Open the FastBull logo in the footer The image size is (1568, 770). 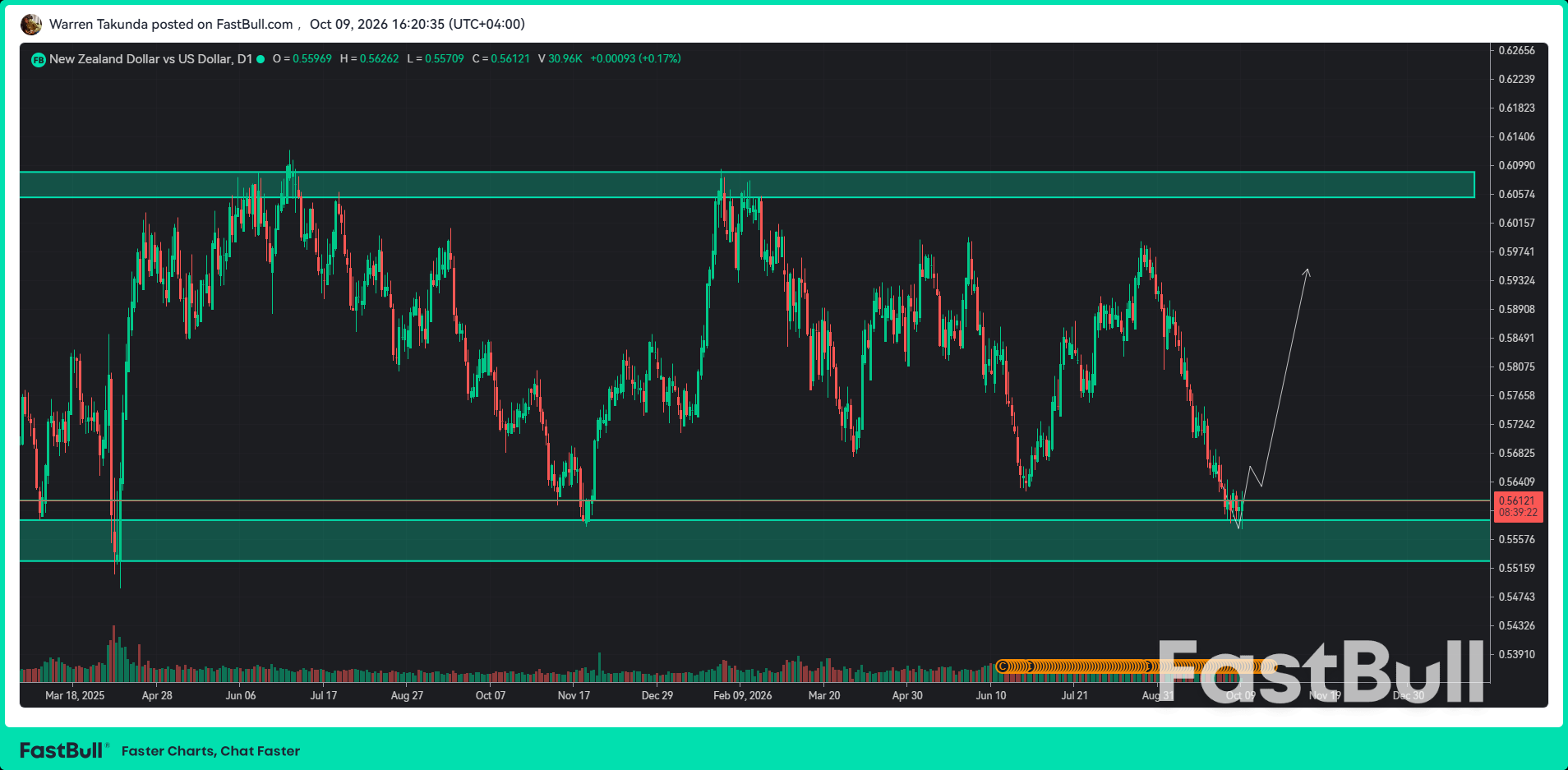[63, 750]
